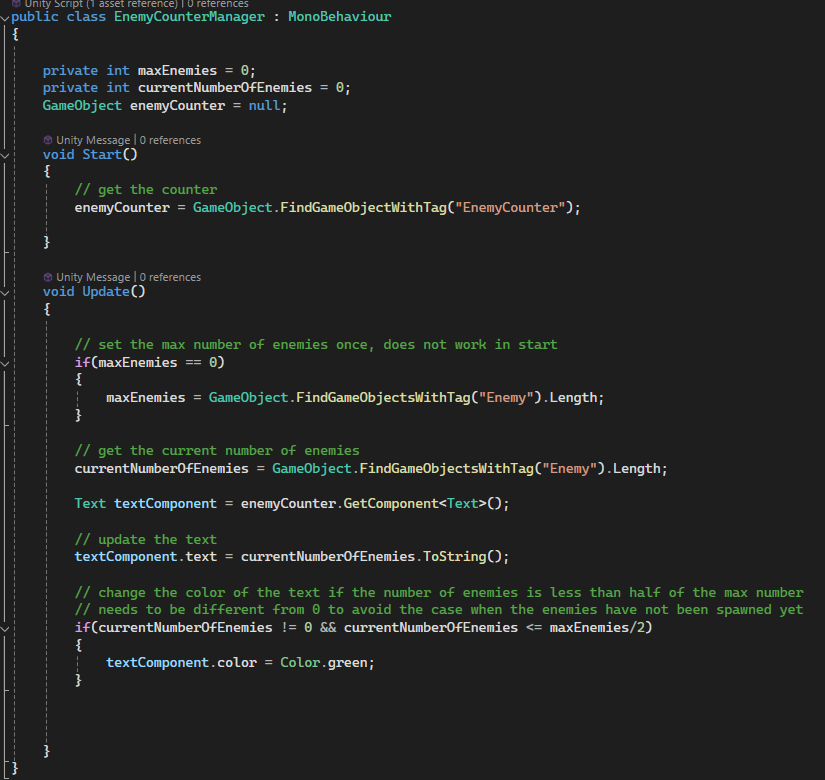Click Length on the maxEnemies assignment line
This screenshot has height=780, width=825.
[x=574, y=397]
